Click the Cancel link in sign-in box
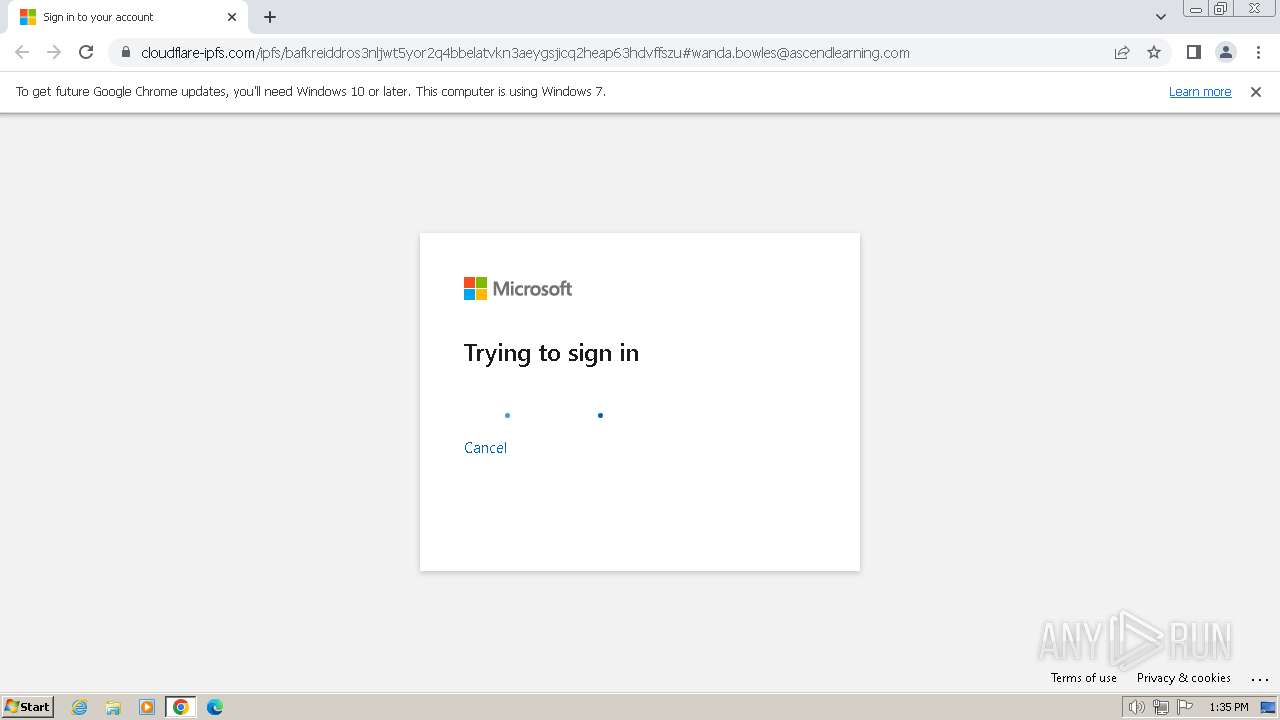Image resolution: width=1280 pixels, height=720 pixels. point(485,448)
